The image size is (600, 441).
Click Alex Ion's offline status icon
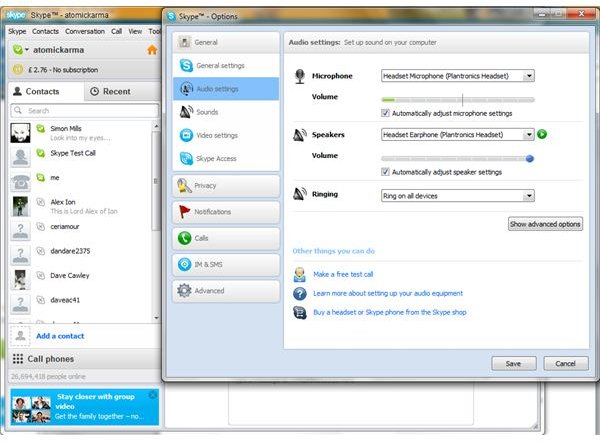[41, 202]
